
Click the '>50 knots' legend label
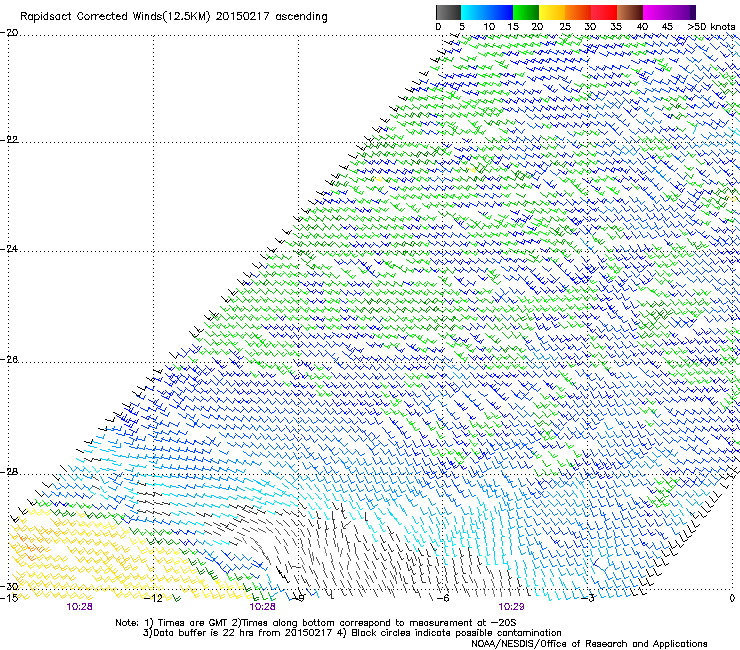point(711,27)
